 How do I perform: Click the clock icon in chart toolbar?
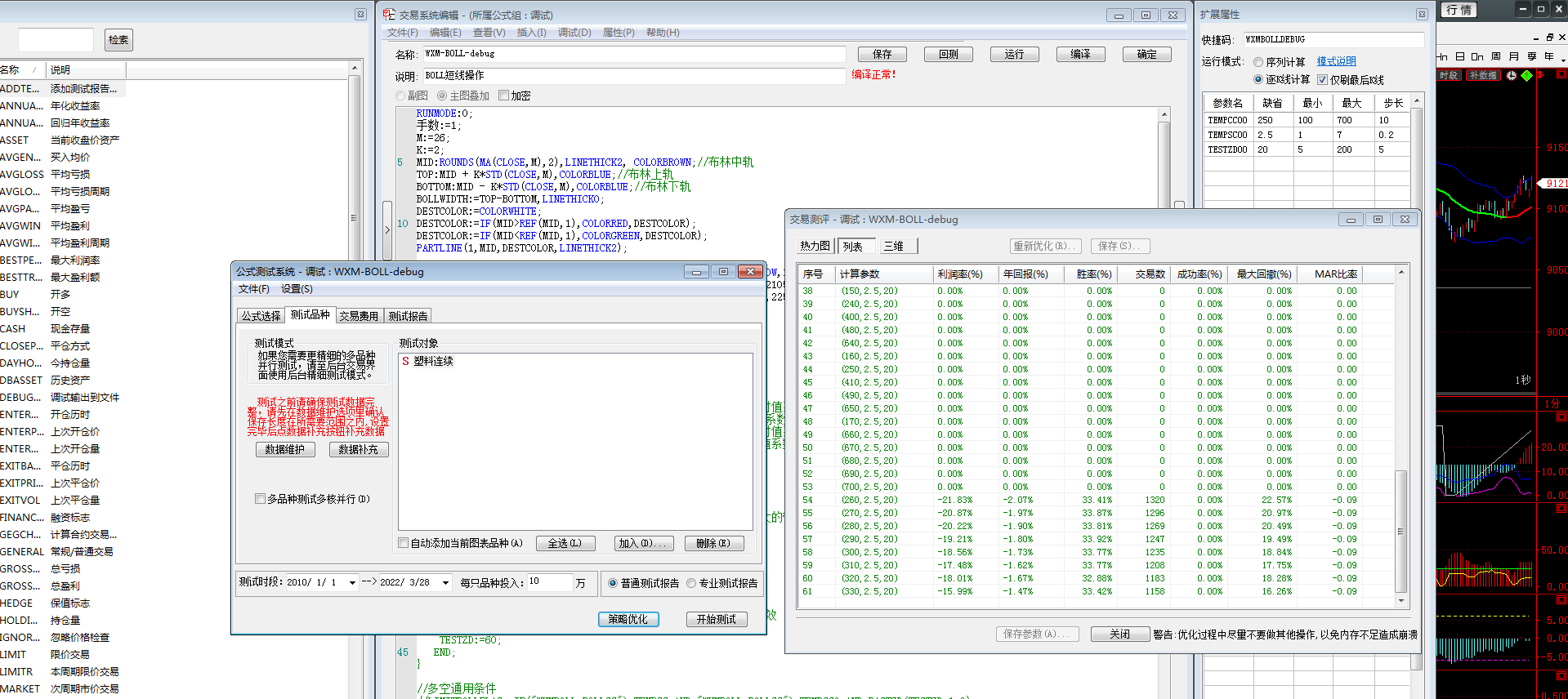coord(1512,75)
